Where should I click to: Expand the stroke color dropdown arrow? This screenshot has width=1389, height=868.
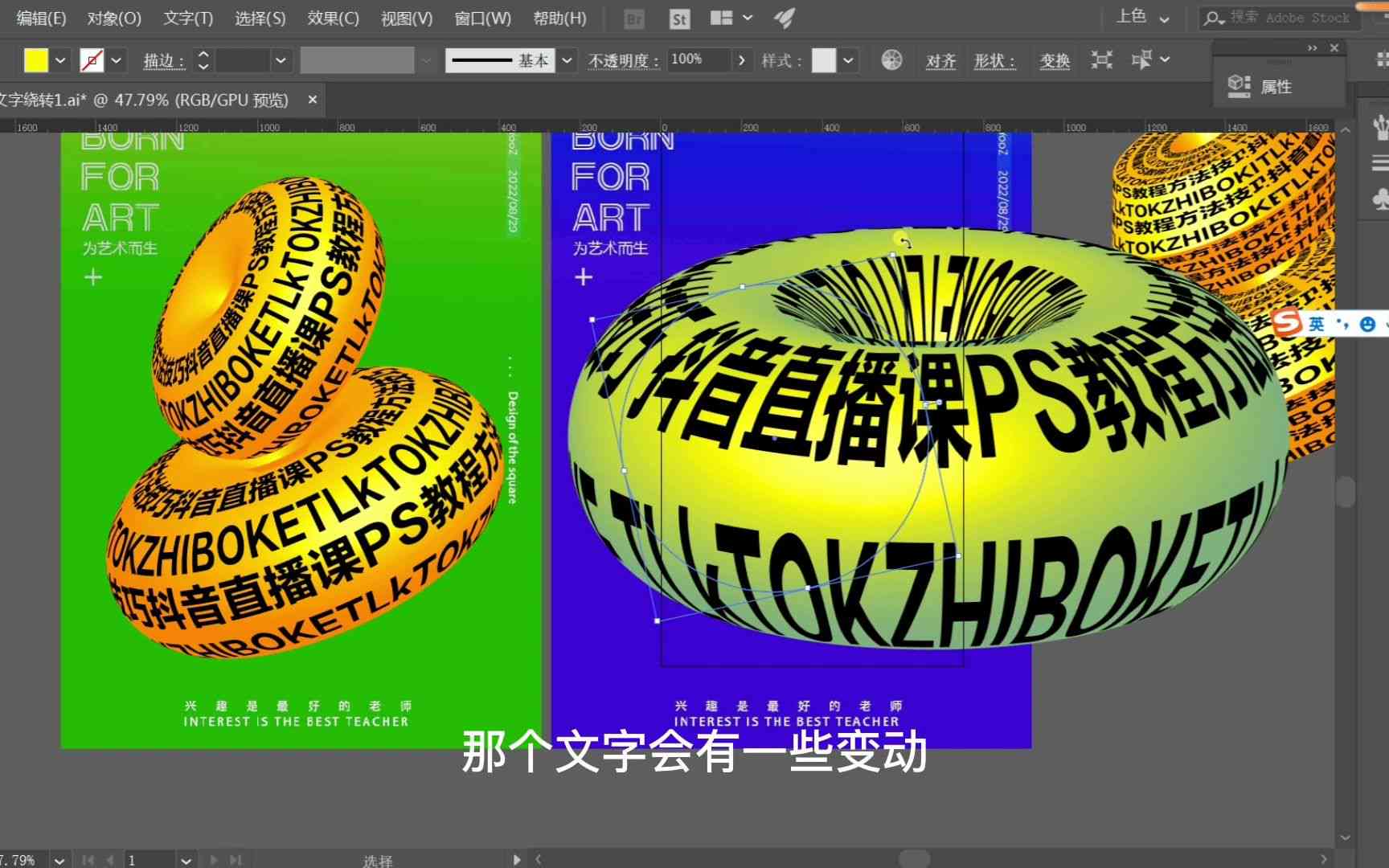pos(117,60)
